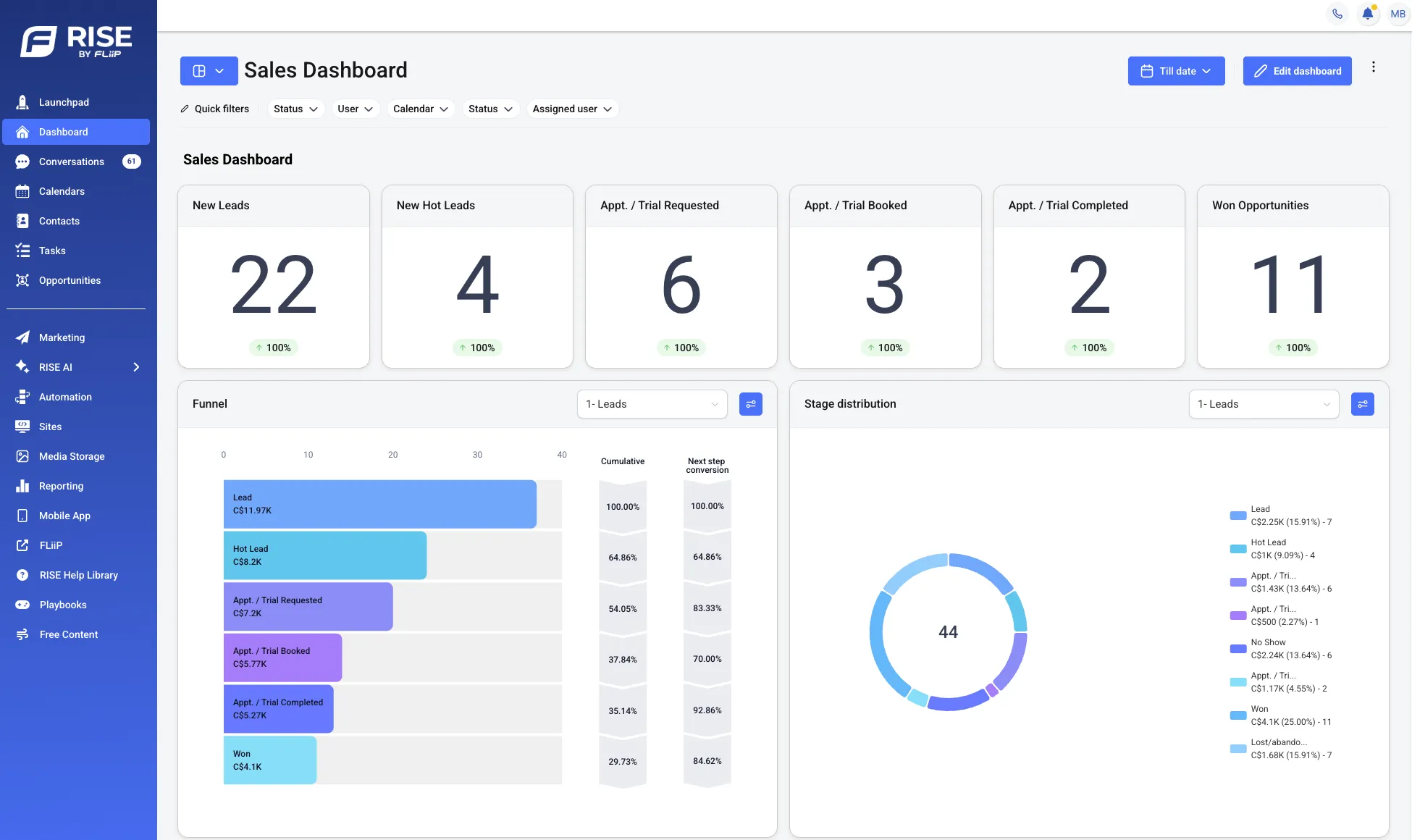The width and height of the screenshot is (1412, 840).
Task: Click the Marketing paper plane icon
Action: coord(22,337)
